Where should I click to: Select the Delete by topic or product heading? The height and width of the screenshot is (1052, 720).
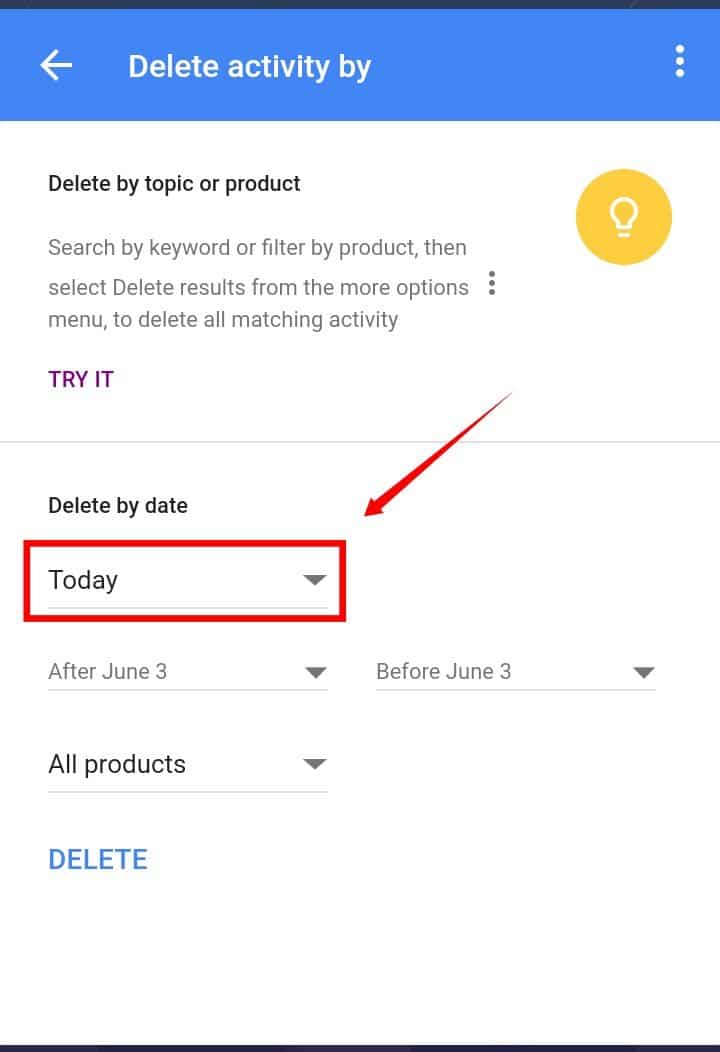tap(174, 183)
